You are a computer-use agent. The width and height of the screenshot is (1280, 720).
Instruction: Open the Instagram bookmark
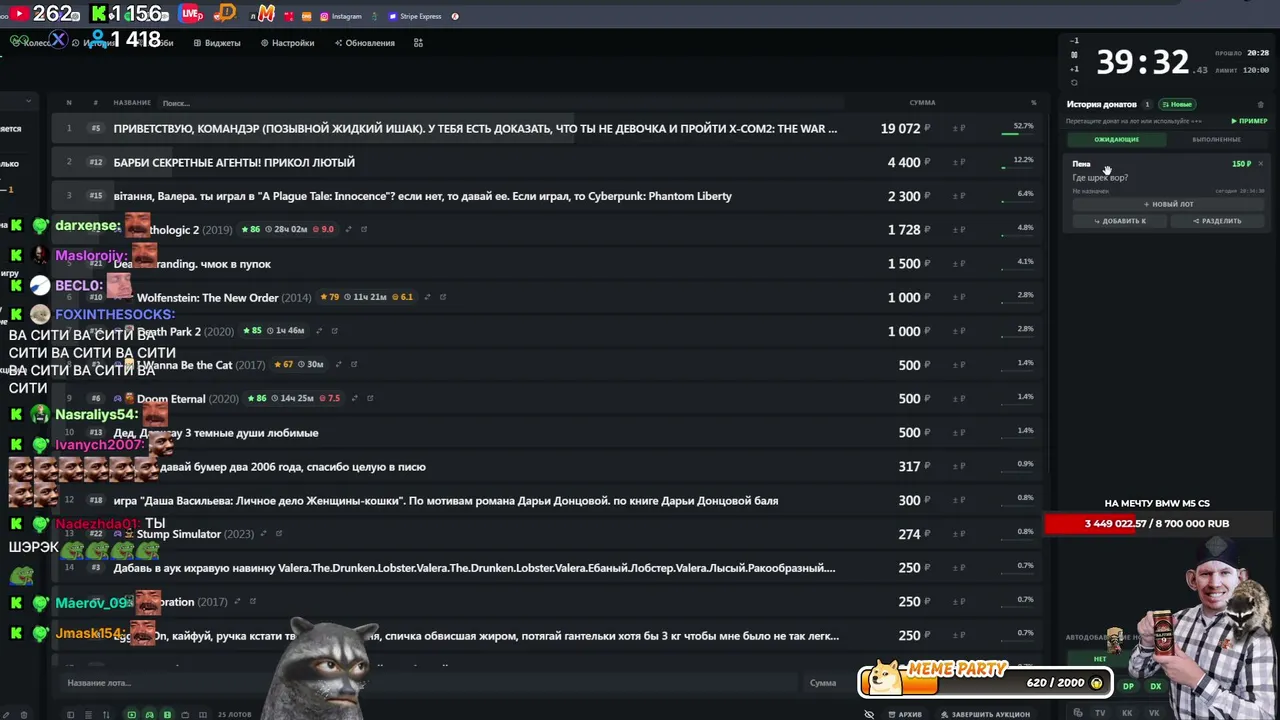click(341, 16)
